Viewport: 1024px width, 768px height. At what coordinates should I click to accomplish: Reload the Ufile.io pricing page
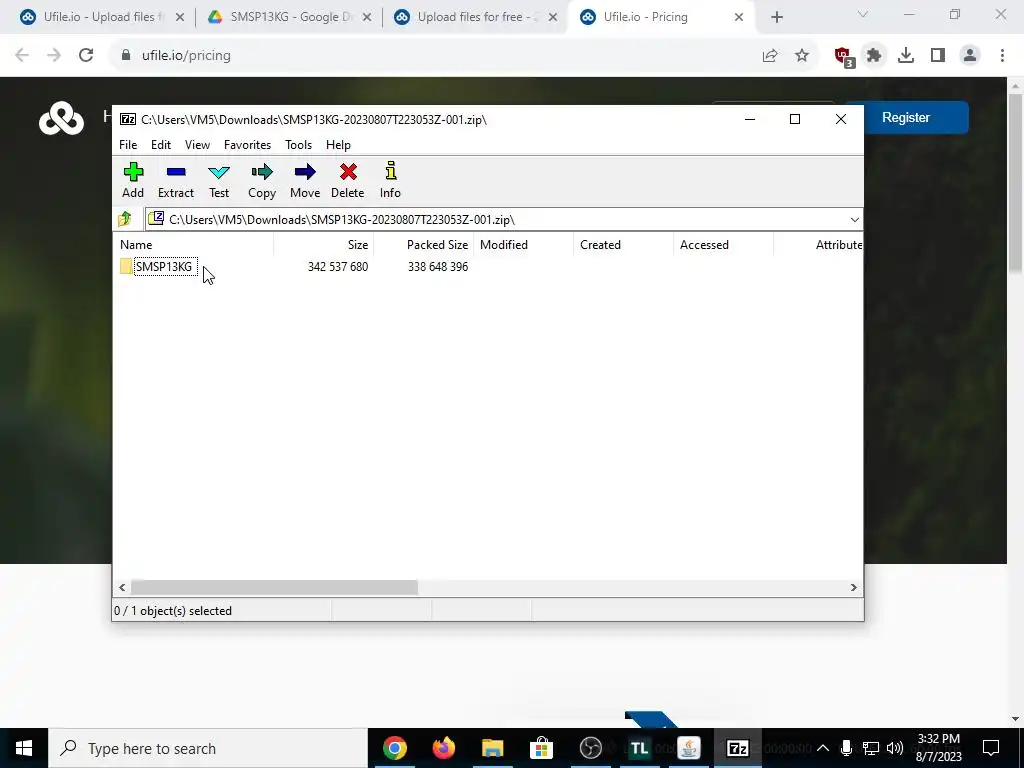86,56
